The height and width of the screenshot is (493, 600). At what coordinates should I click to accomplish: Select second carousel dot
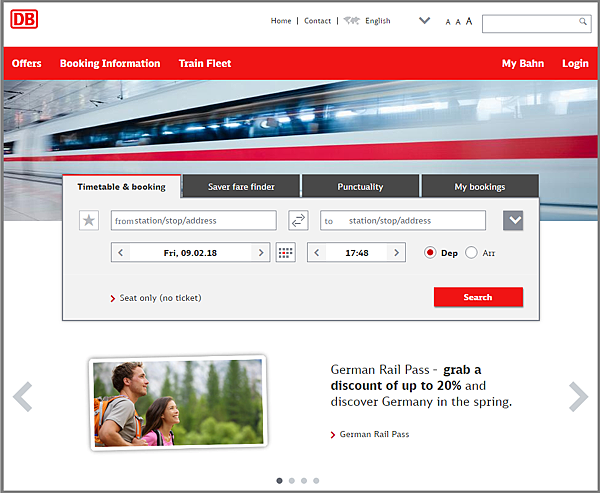coord(292,480)
